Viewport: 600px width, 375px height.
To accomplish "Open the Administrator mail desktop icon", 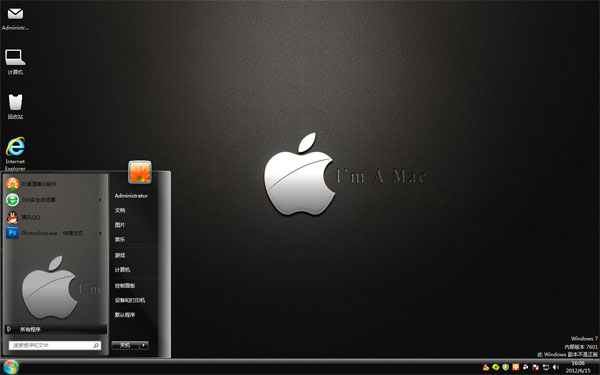I will [x=15, y=18].
